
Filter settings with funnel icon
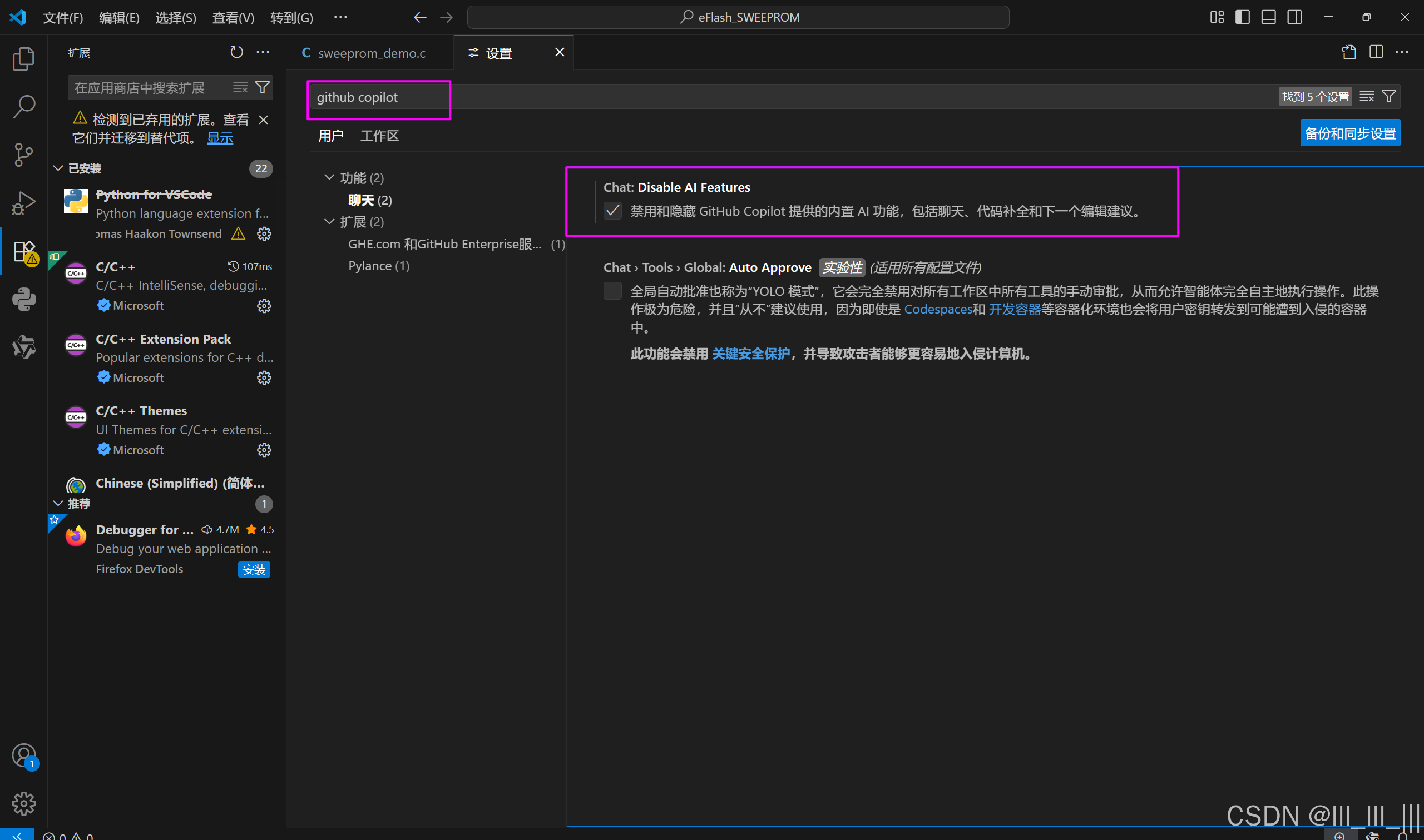point(1389,96)
